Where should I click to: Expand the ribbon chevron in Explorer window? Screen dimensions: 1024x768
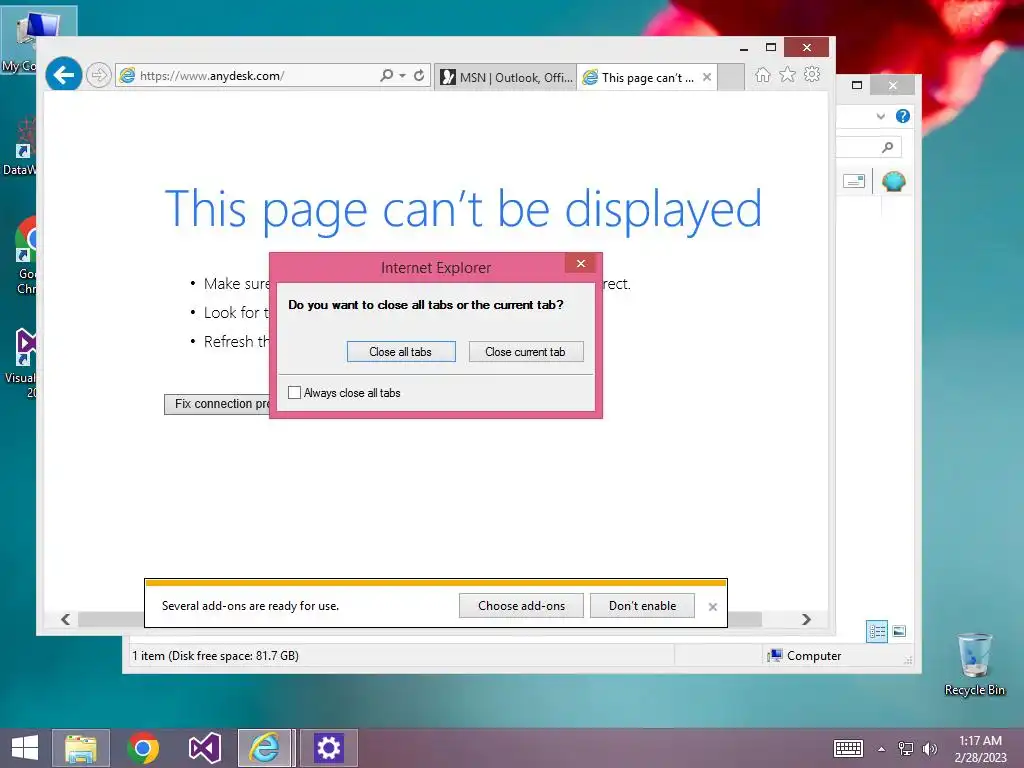point(880,116)
